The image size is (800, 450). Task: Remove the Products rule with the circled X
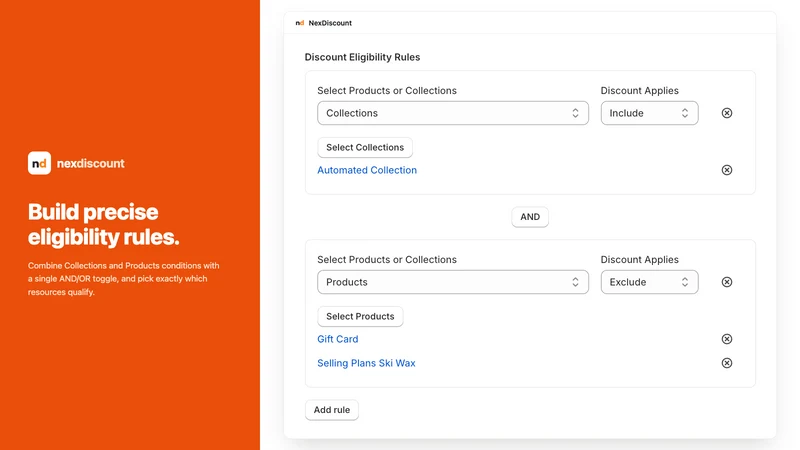click(x=727, y=282)
